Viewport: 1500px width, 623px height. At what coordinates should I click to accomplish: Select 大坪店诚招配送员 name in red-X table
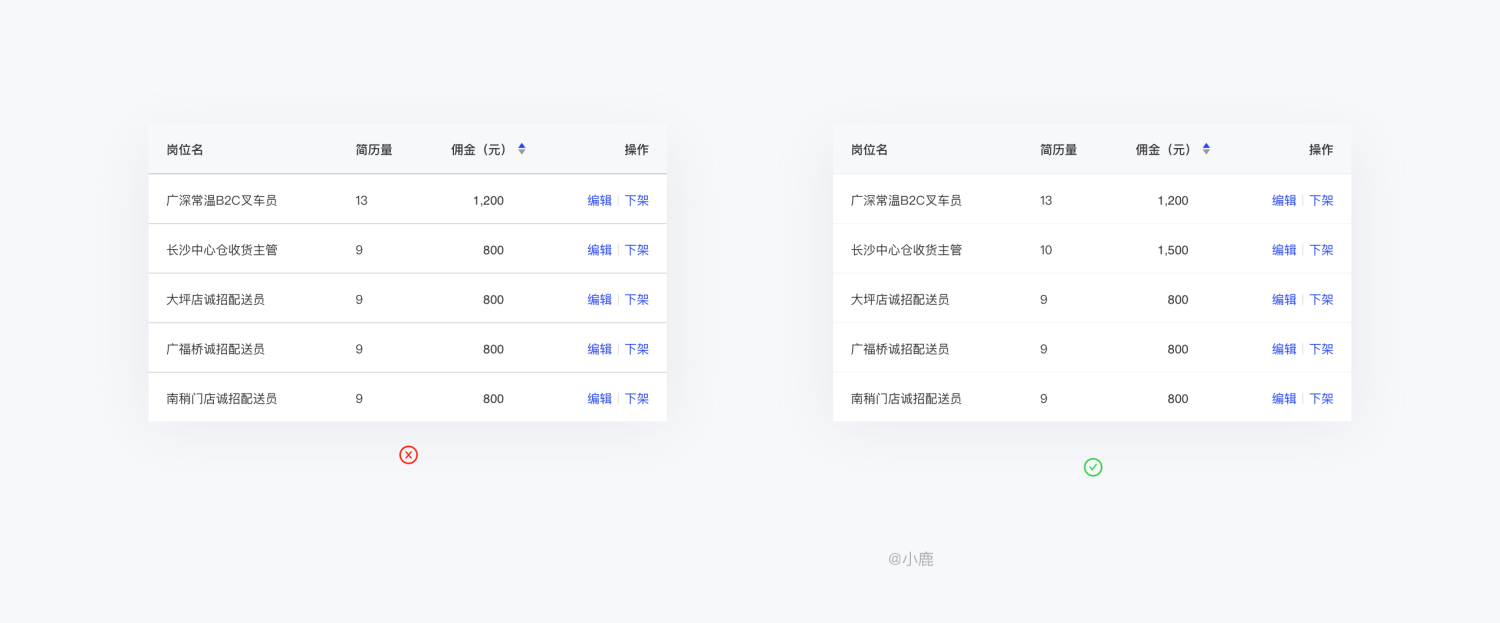(216, 299)
